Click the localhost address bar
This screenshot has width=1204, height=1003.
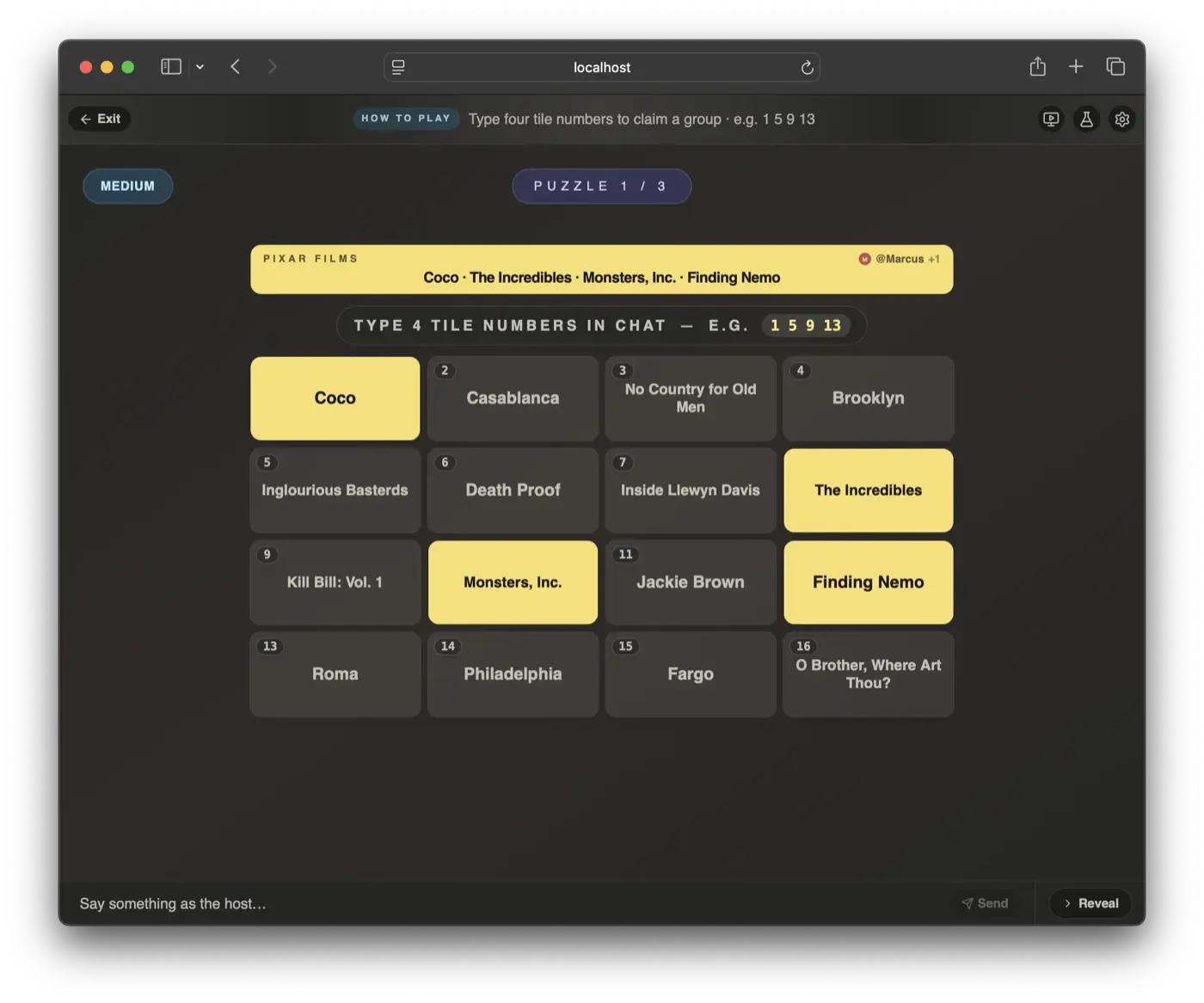pos(601,67)
